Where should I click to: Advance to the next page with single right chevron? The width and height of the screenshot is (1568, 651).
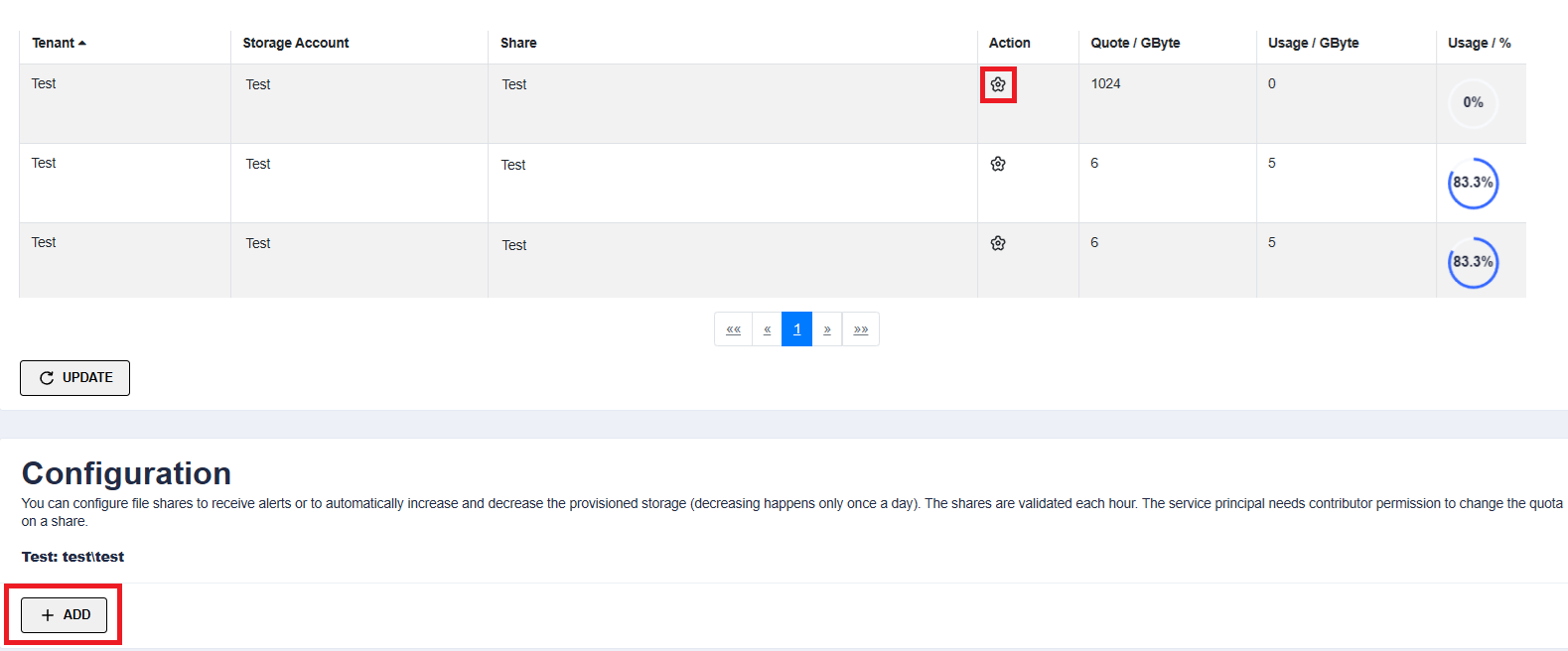tap(827, 329)
